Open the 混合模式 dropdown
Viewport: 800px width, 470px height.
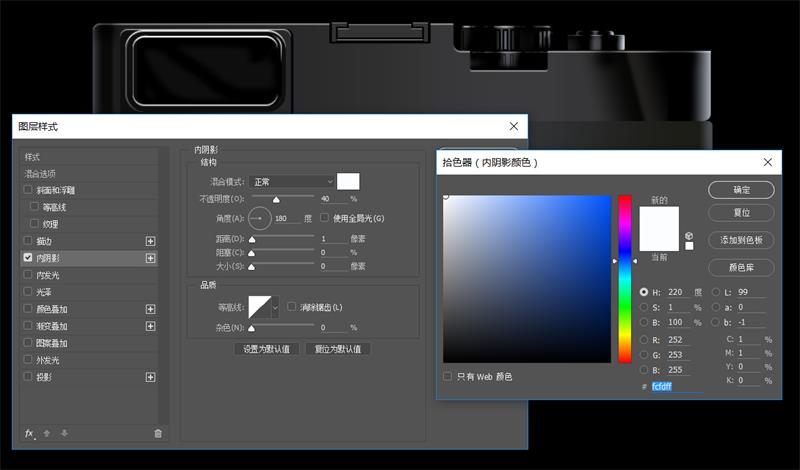(x=292, y=182)
